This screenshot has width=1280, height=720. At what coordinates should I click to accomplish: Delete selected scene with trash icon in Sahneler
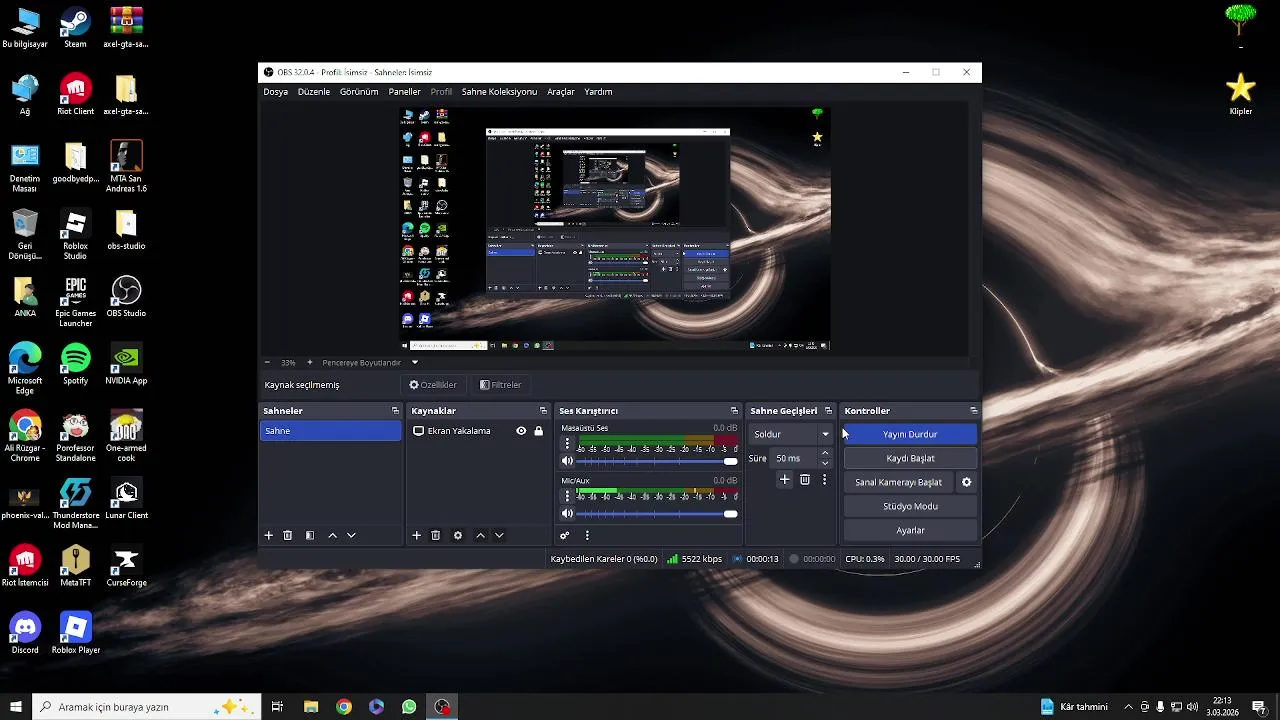coord(287,535)
